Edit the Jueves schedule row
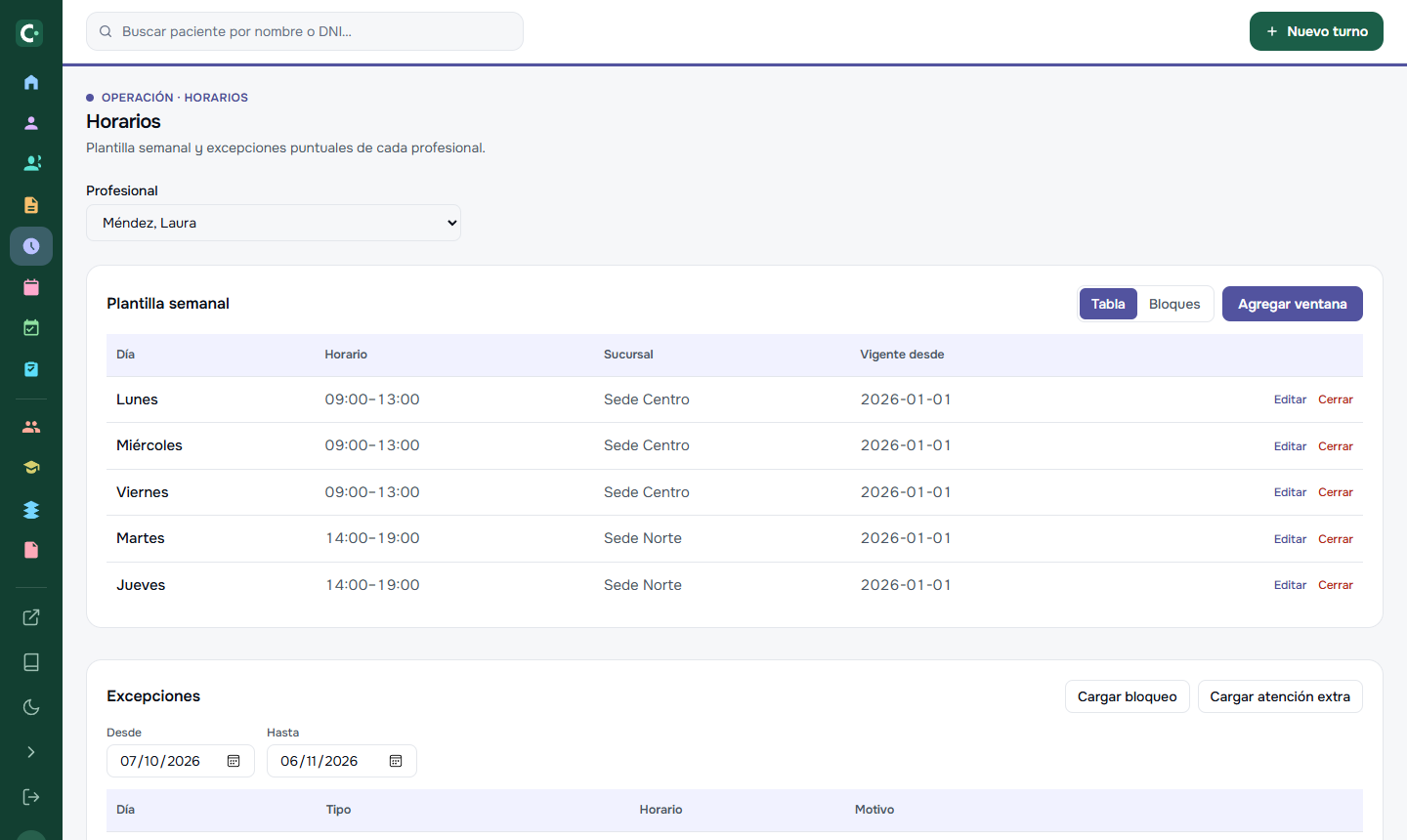This screenshot has height=840, width=1407. click(x=1290, y=585)
